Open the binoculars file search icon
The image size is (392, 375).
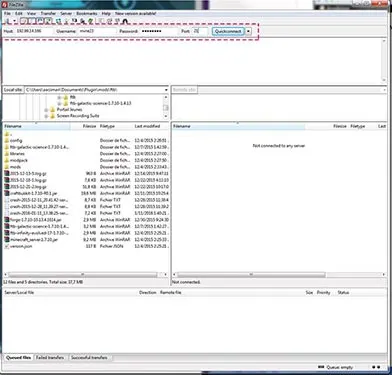[125, 21]
